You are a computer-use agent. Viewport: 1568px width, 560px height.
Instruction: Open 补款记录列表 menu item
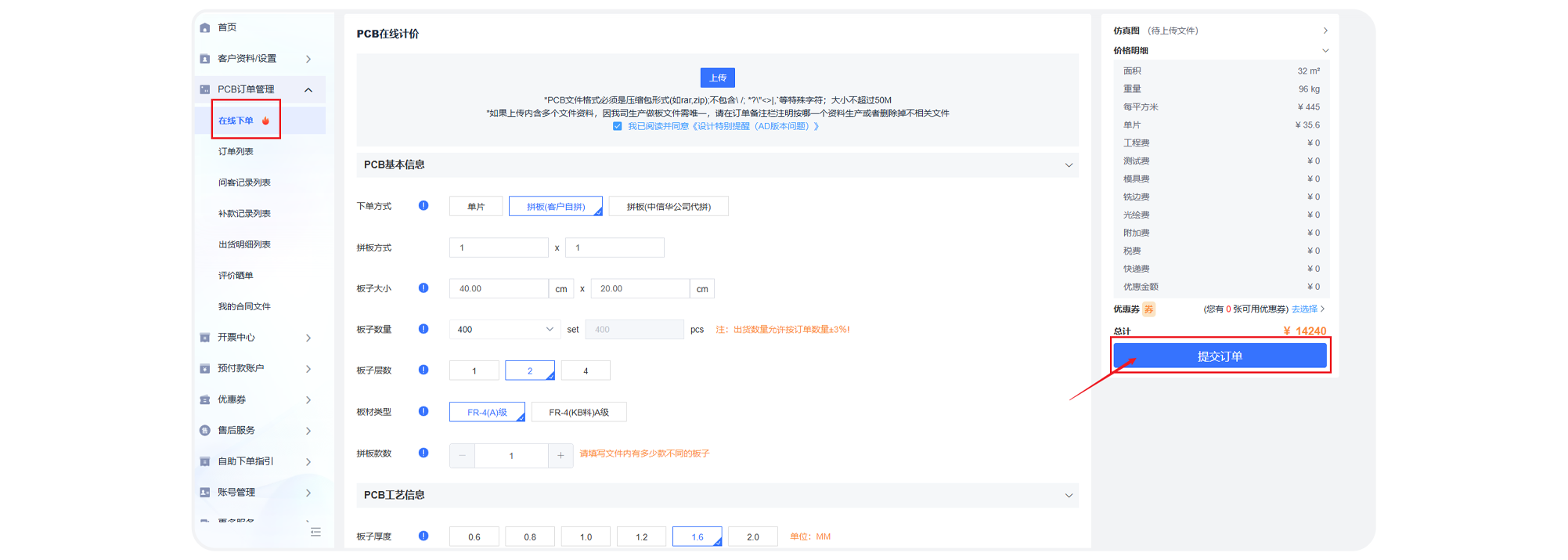[244, 214]
